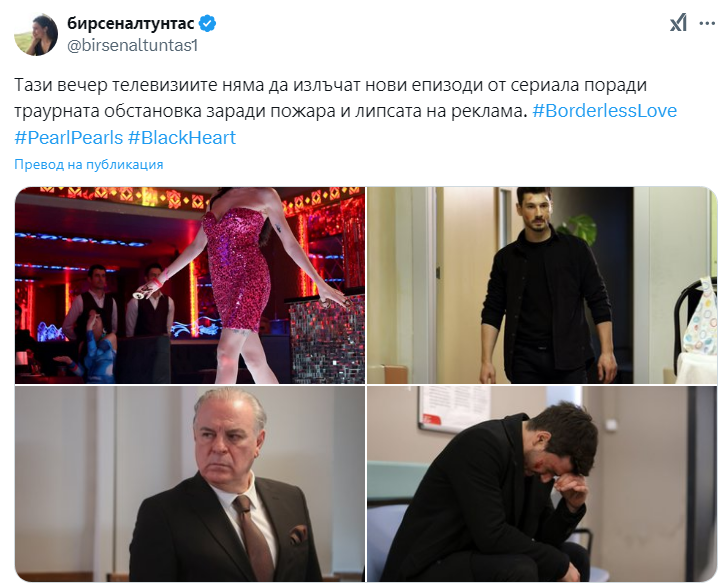This screenshot has height=588, width=723.
Task: Open the Grok explain icon
Action: [678, 23]
